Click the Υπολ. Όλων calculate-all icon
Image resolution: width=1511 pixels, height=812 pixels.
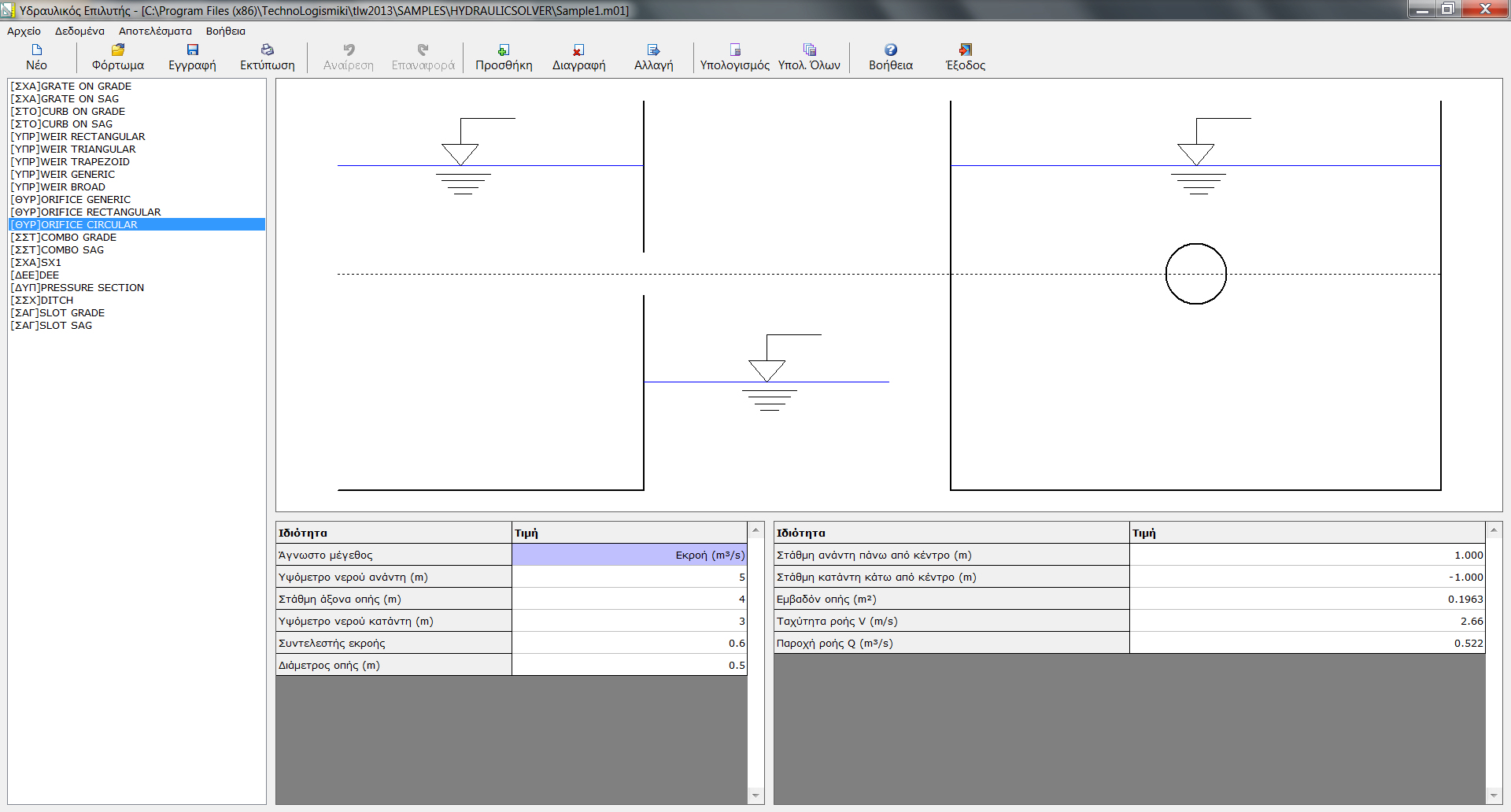809,50
